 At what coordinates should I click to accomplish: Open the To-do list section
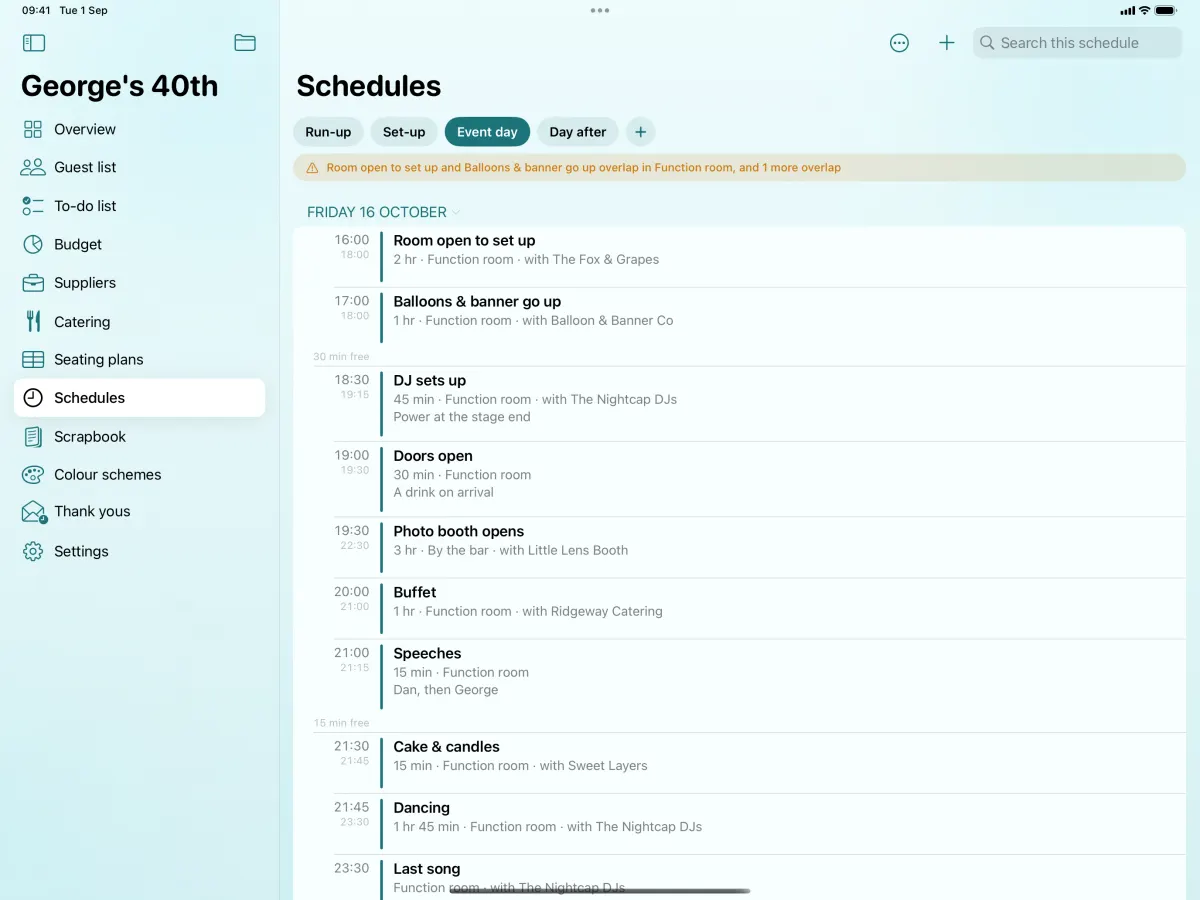140,206
